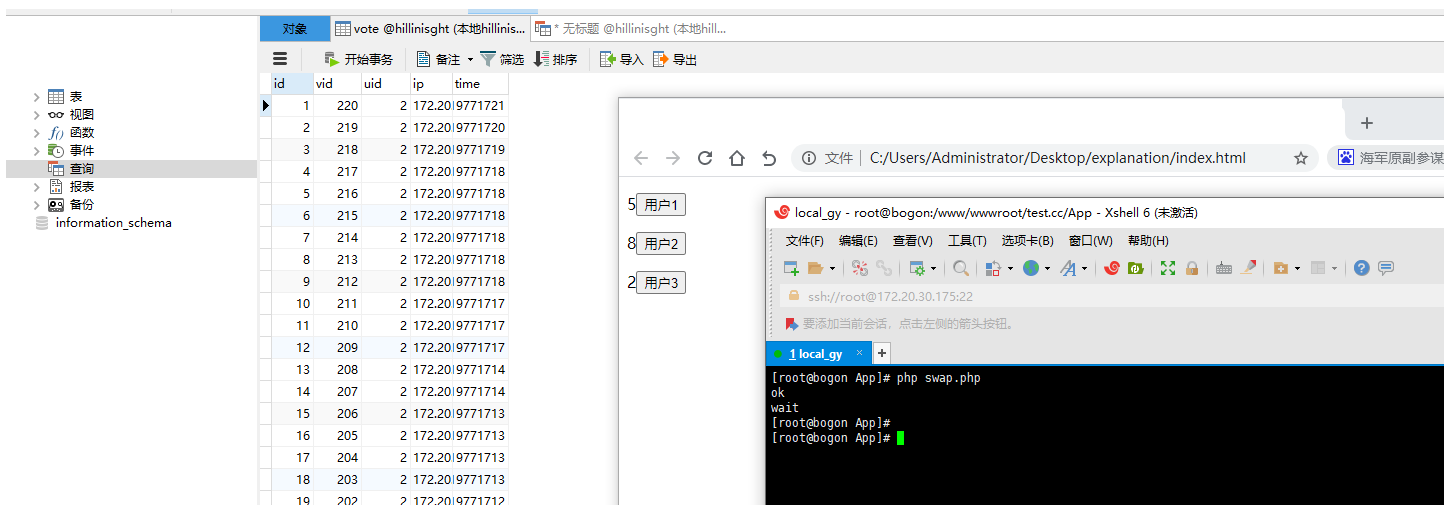This screenshot has width=1449, height=517.
Task: Bookmark page with star icon in browser
Action: tap(1301, 158)
